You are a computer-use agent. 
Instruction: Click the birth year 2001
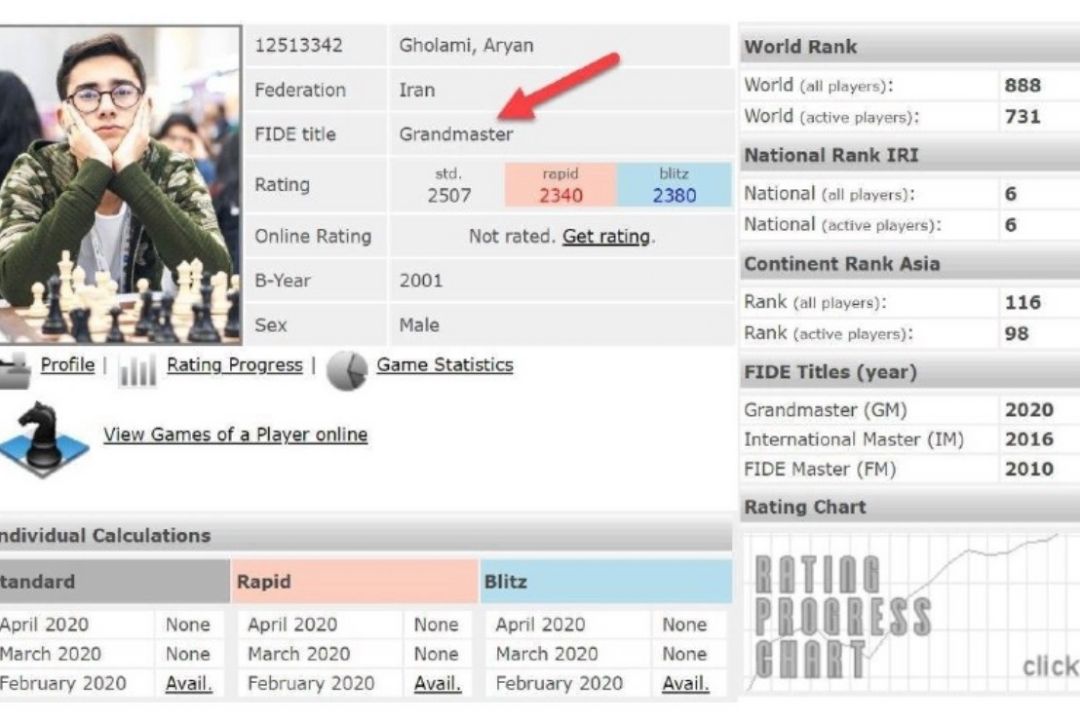point(421,280)
